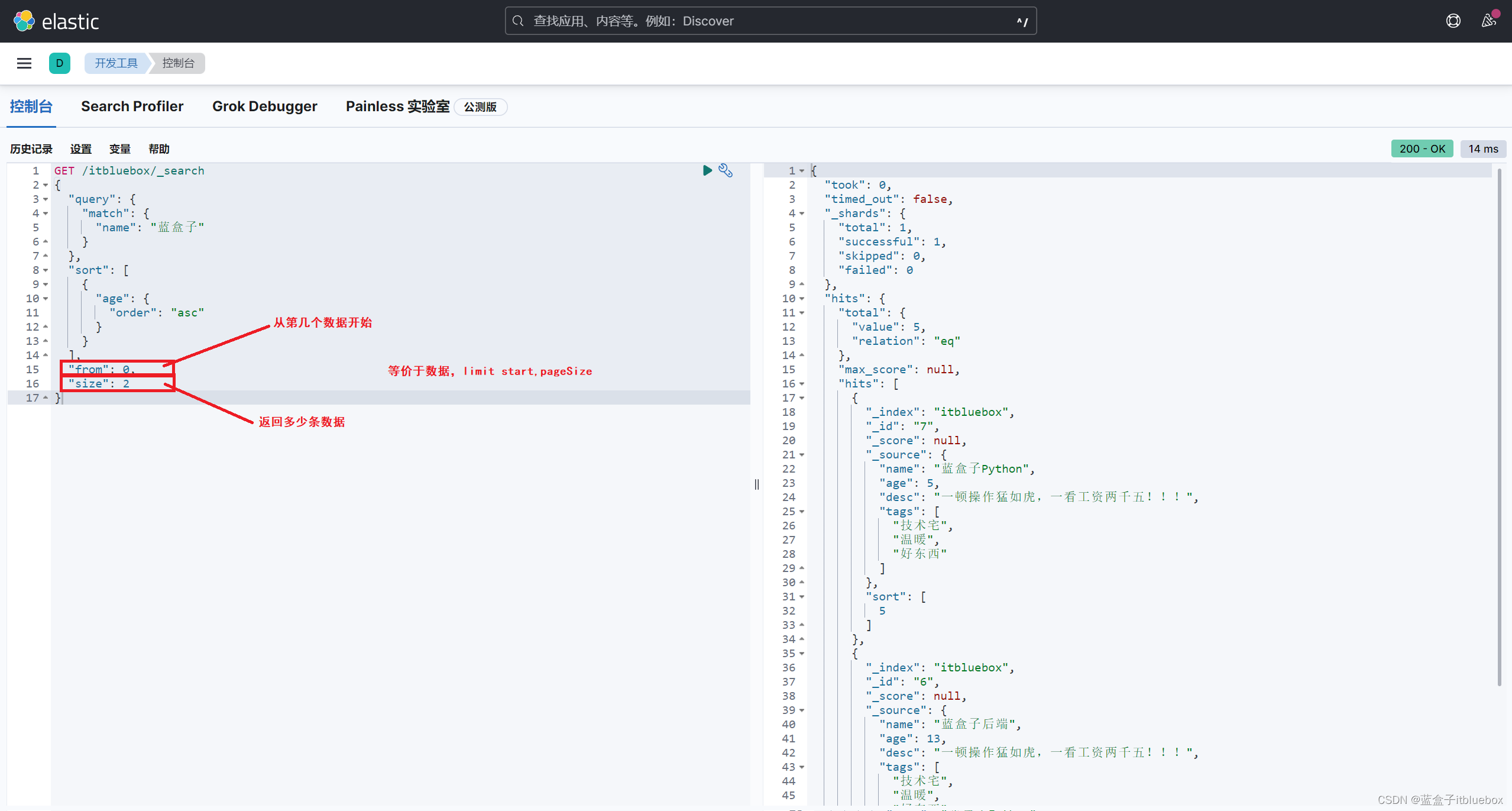Image resolution: width=1512 pixels, height=811 pixels.
Task: Open the 历史记录 history button
Action: [31, 149]
